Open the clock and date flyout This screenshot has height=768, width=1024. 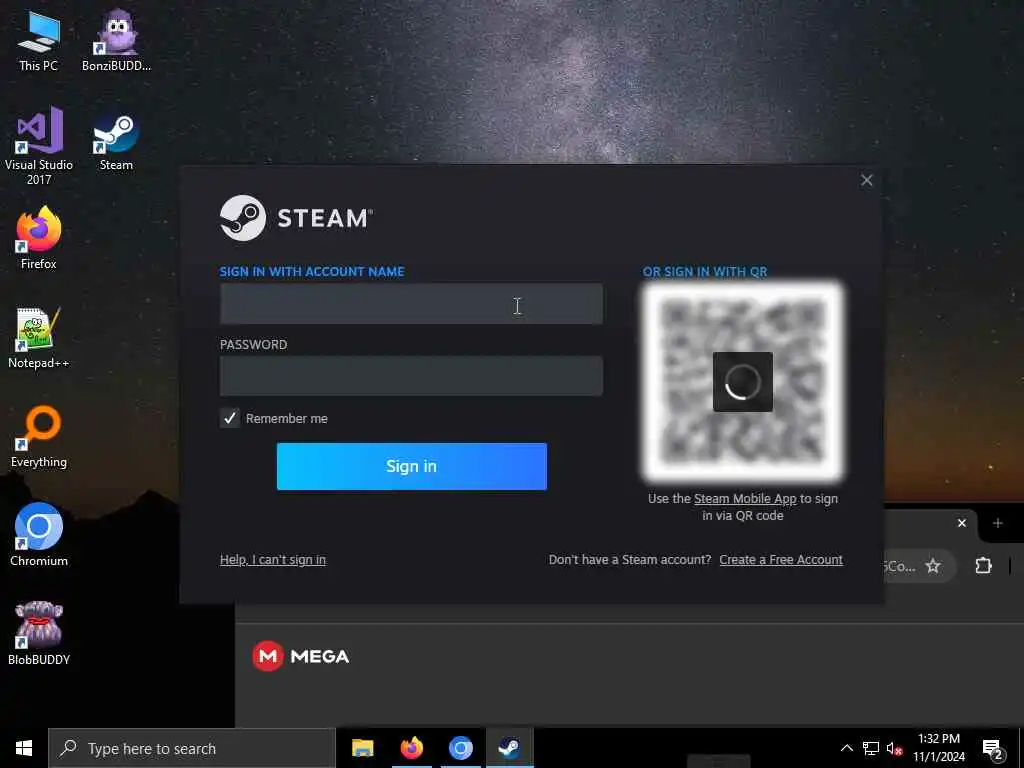pyautogui.click(x=939, y=748)
